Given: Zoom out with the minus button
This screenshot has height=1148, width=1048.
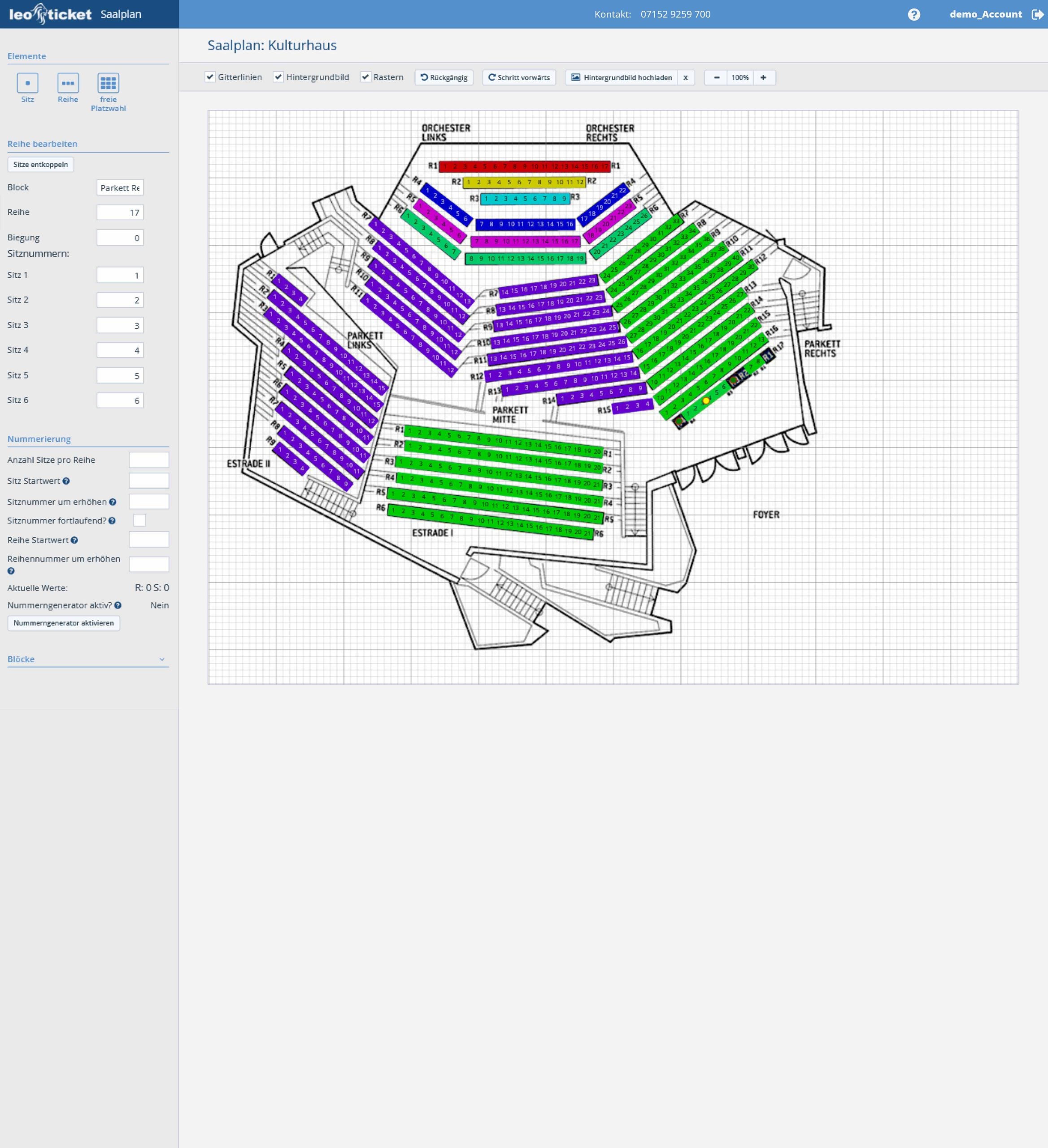Looking at the screenshot, I should click(x=717, y=78).
